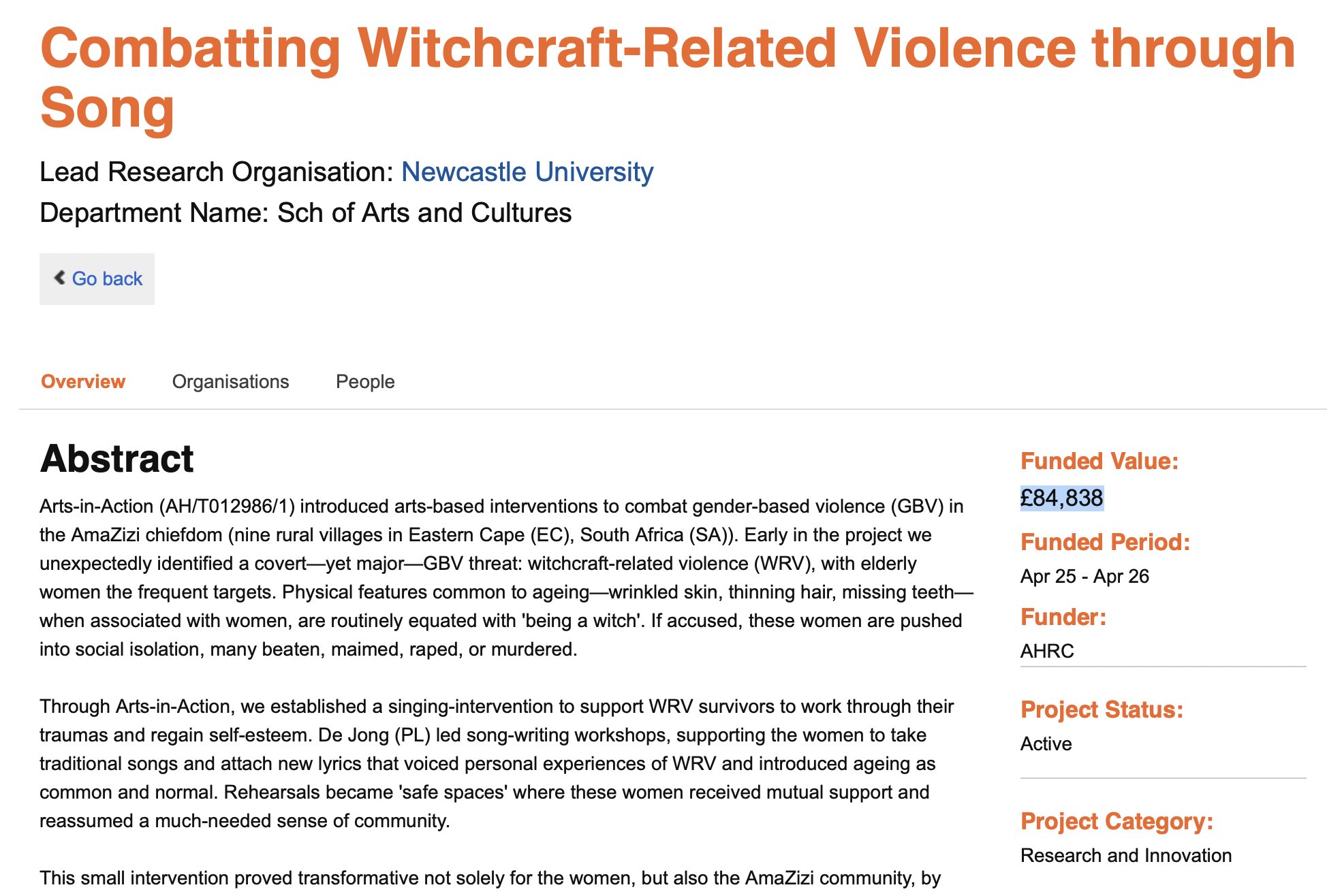The image size is (1342, 896).
Task: Click the Active status value
Action: pyautogui.click(x=1046, y=743)
